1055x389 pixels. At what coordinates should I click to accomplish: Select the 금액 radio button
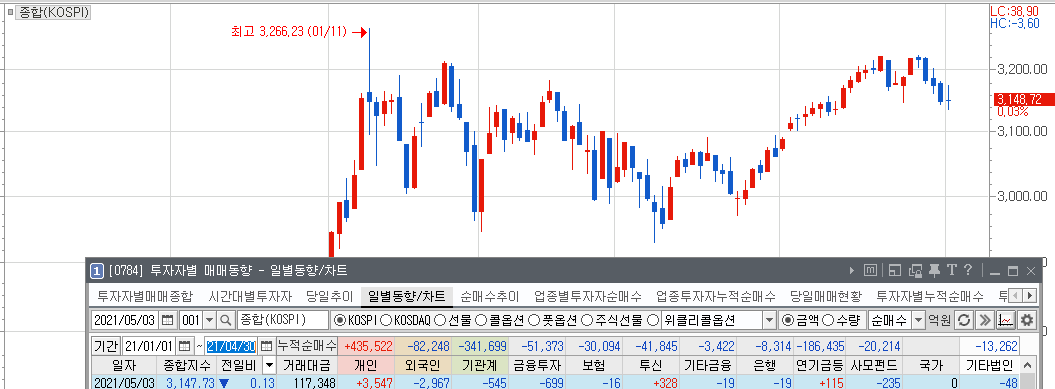788,320
